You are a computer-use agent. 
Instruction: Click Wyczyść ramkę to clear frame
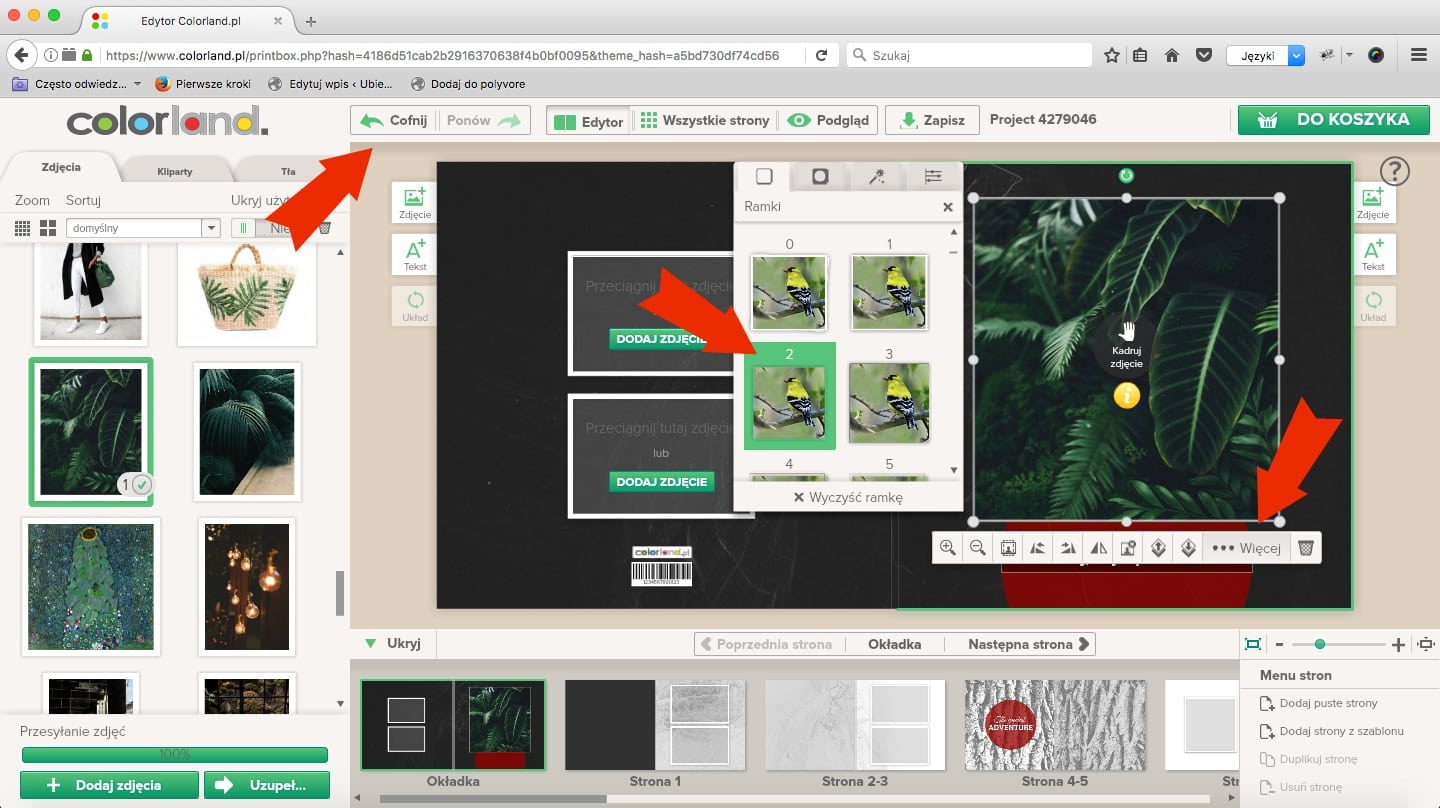pos(848,497)
